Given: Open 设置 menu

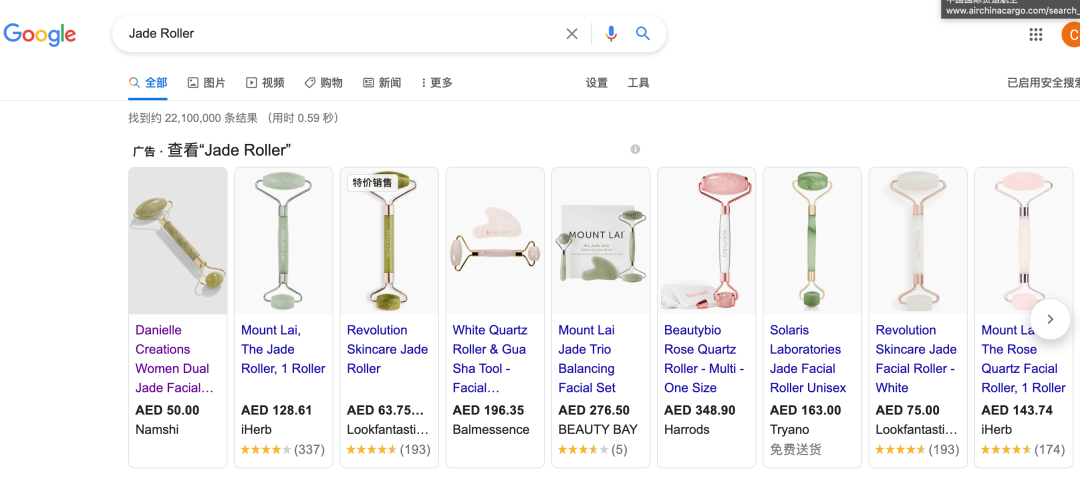Looking at the screenshot, I should 597,83.
